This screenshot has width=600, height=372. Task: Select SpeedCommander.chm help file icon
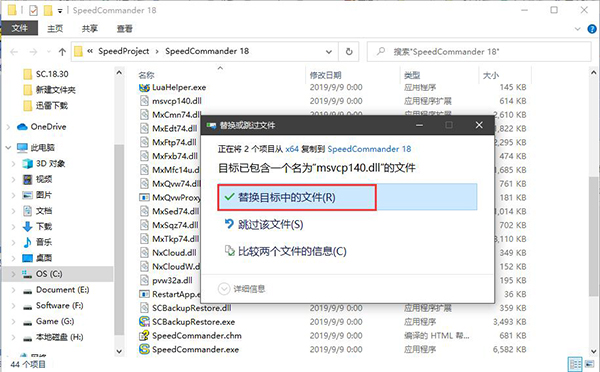(144, 336)
